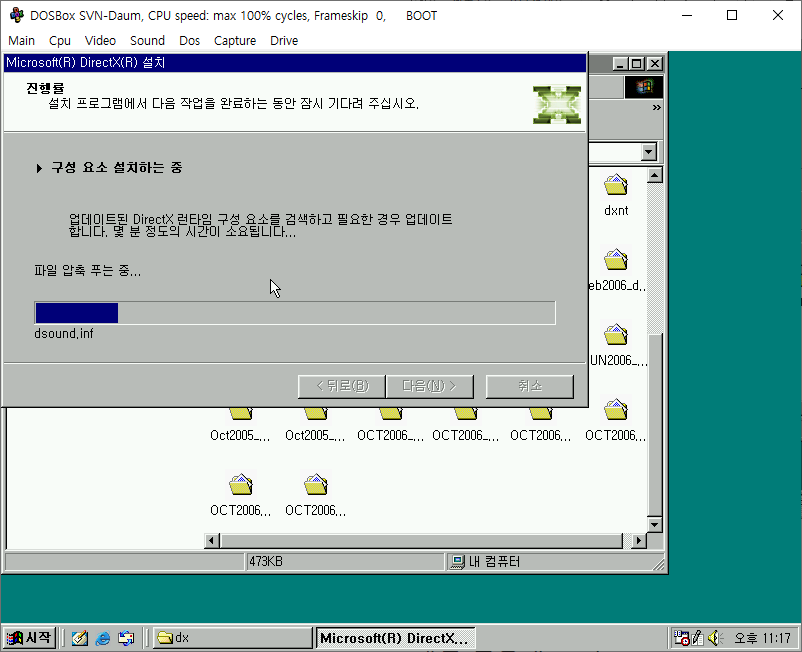The width and height of the screenshot is (802, 652).
Task: Click the task scheduler tray icon
Action: 681,638
